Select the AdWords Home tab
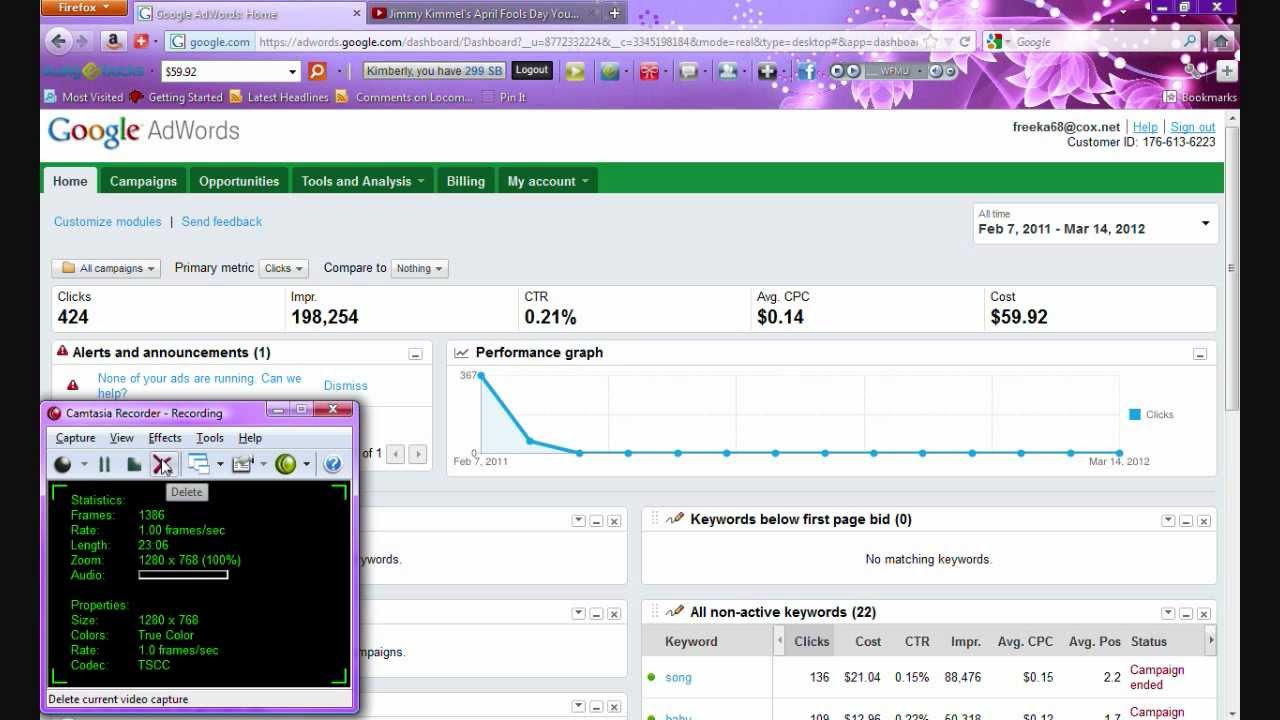 (70, 181)
